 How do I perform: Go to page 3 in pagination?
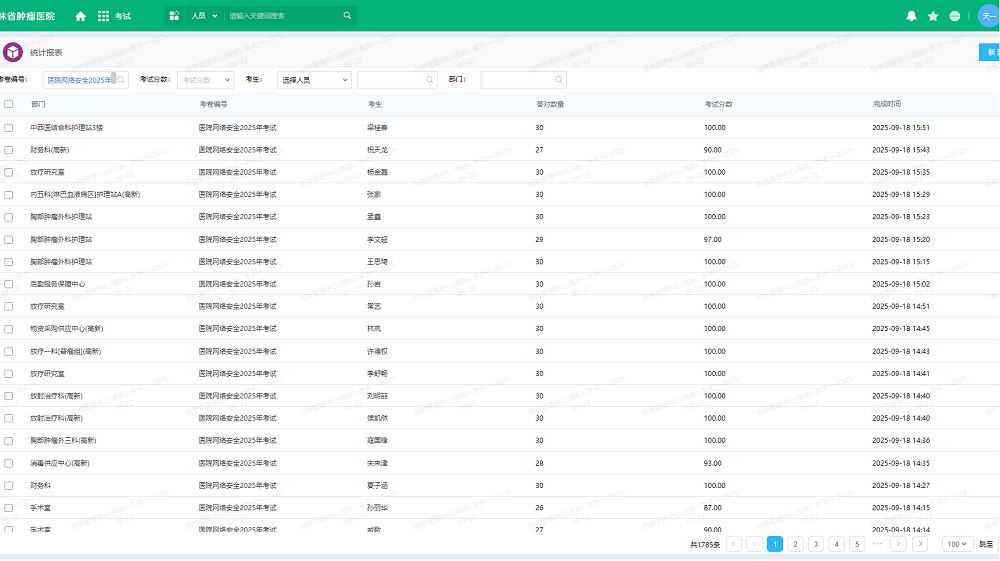click(x=816, y=544)
